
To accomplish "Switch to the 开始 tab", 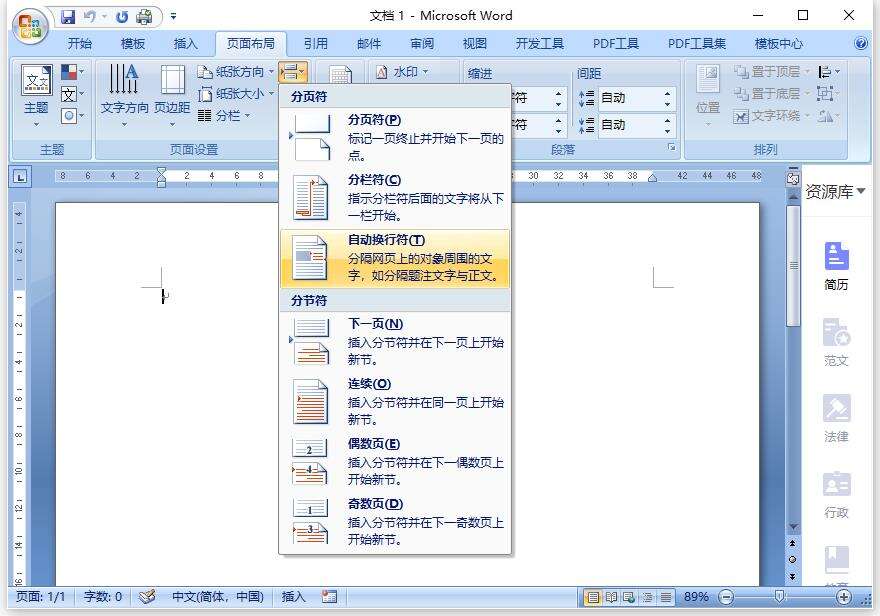I will pos(80,44).
